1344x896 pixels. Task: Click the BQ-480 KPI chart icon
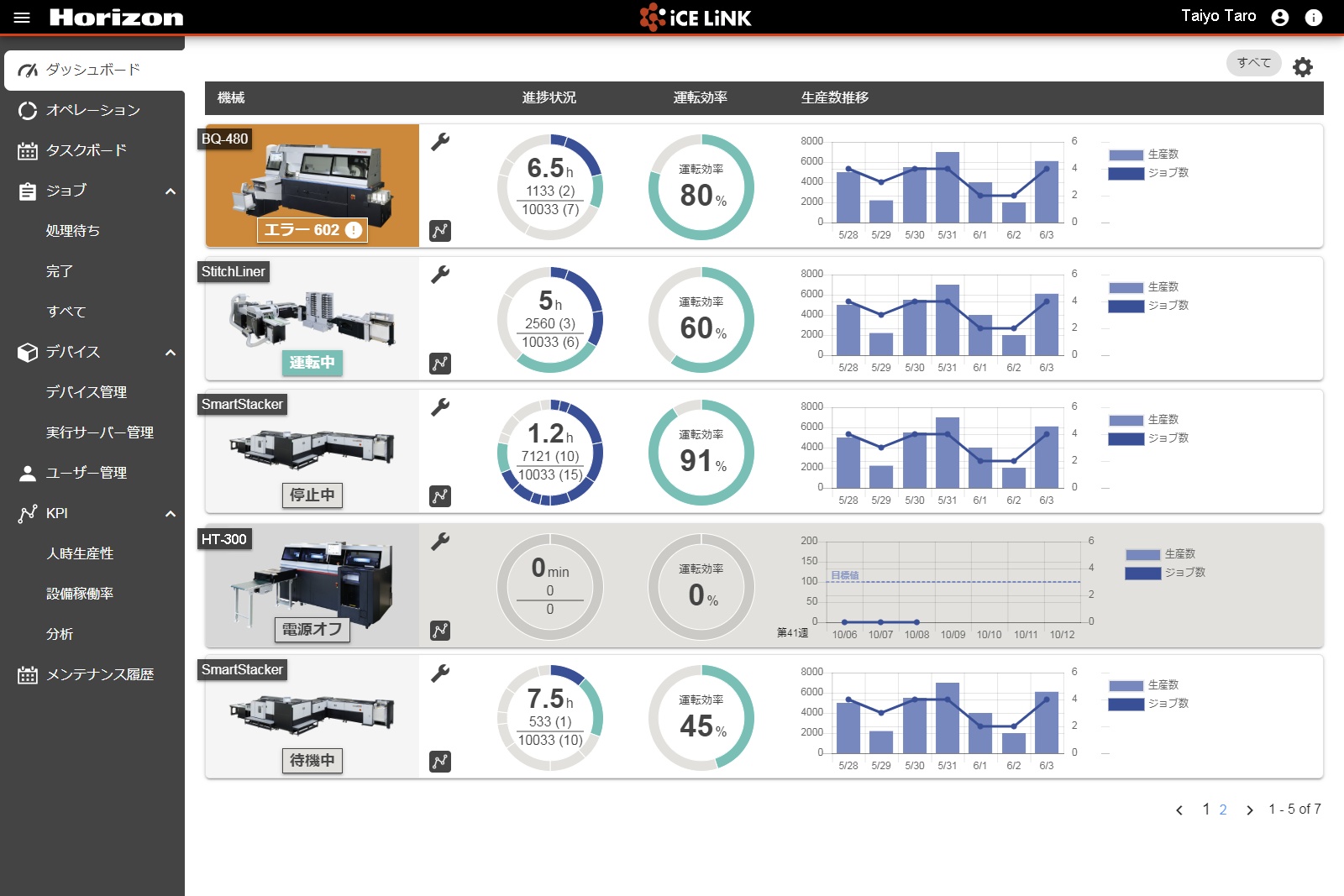(440, 230)
